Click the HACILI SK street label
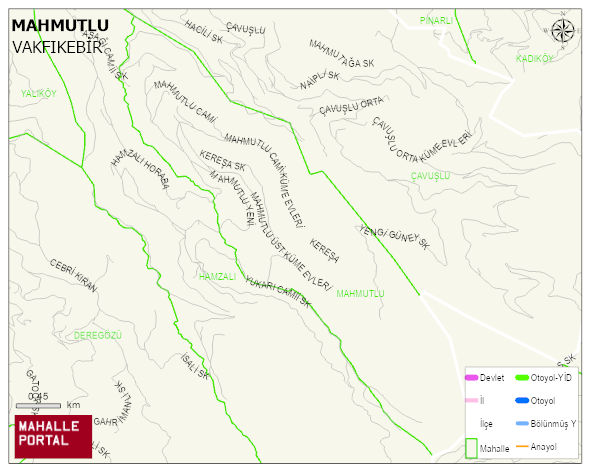 click(x=204, y=32)
